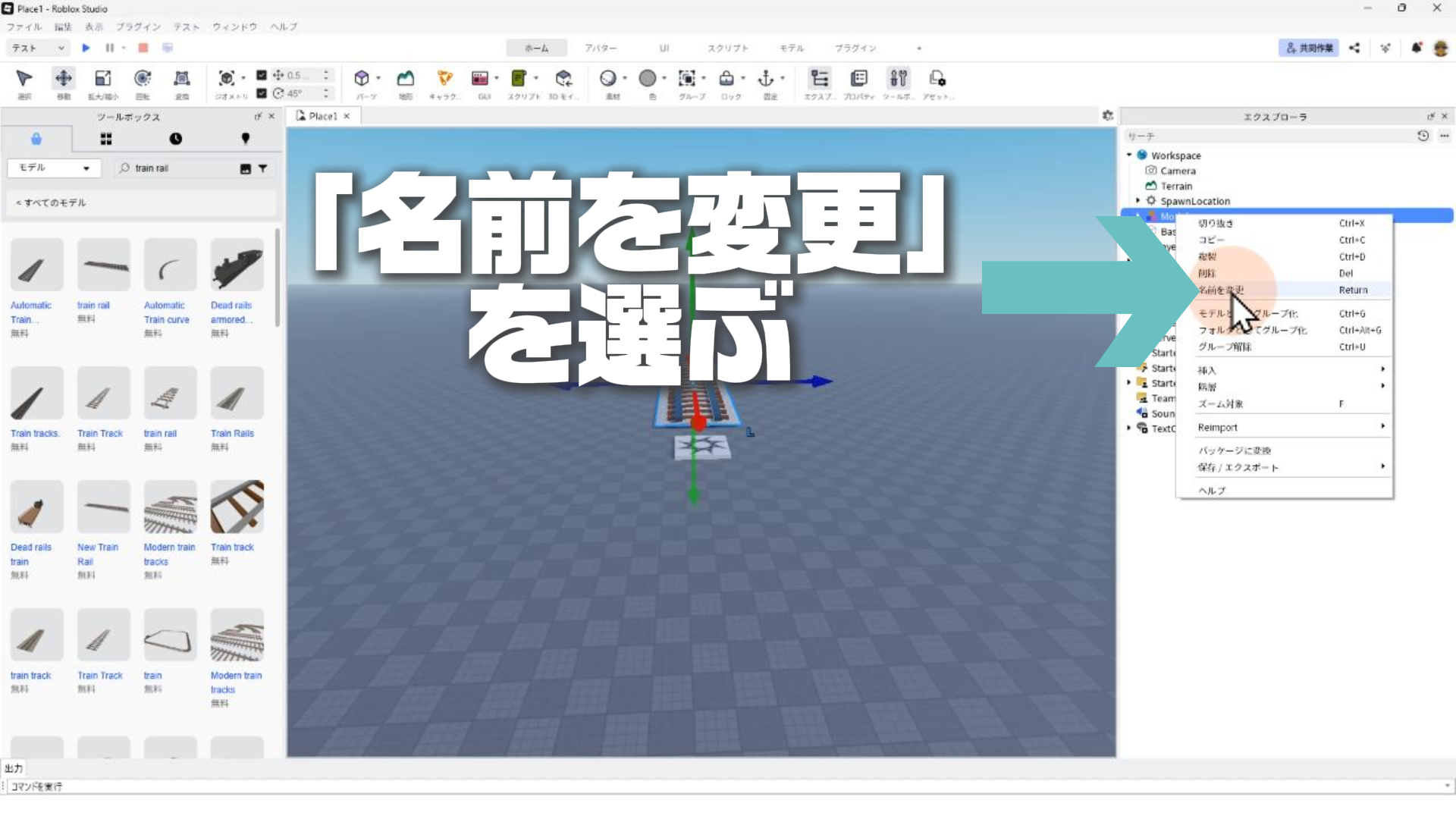The image size is (1456, 819).
Task: Collapse the Workspace tree node
Action: [x=1129, y=155]
